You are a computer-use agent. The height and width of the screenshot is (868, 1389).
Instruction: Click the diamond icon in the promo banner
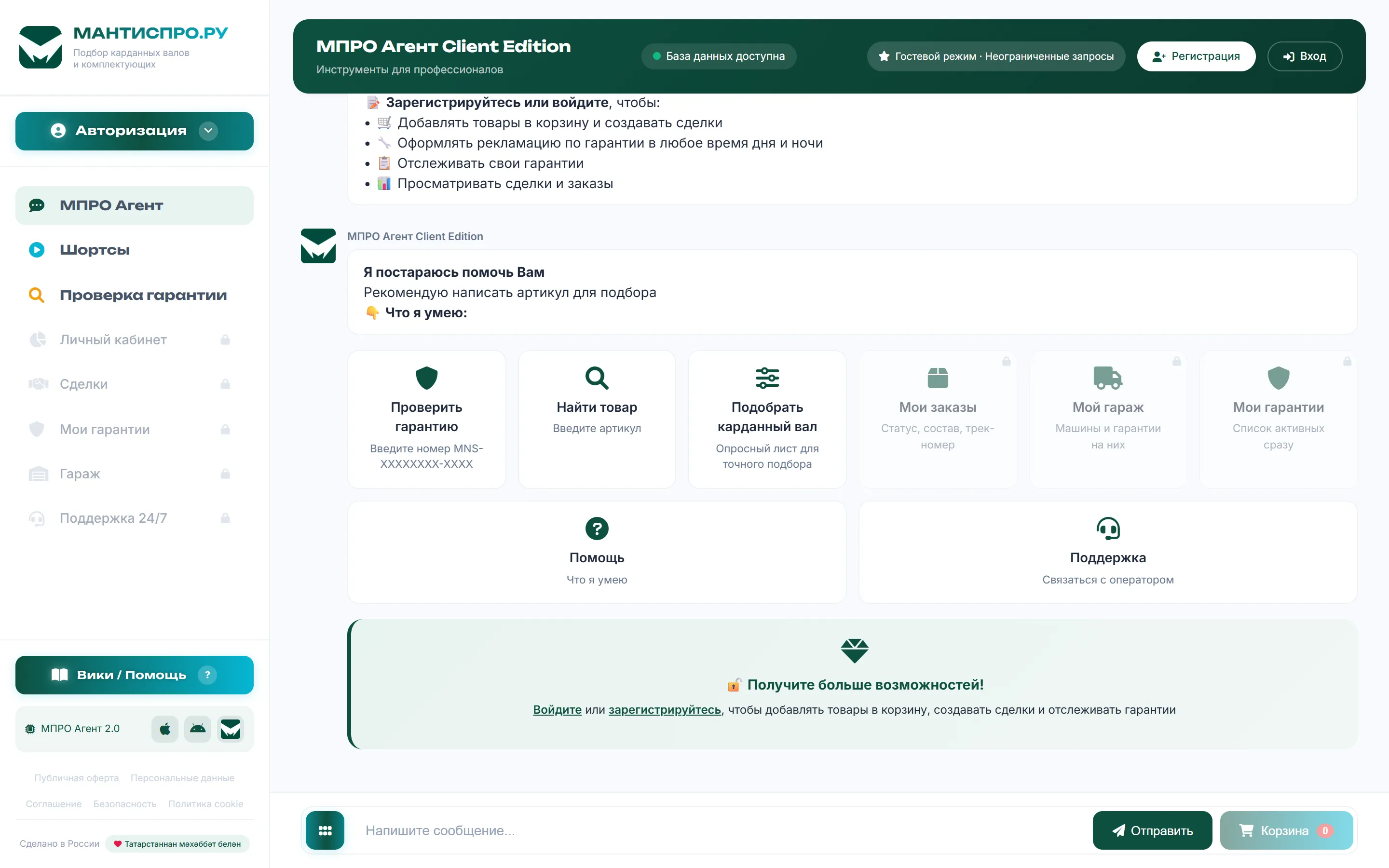[854, 651]
